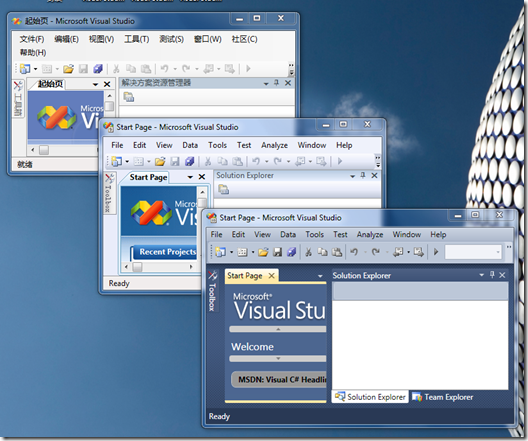This screenshot has height=441, width=528.
Task: Click Add New Item icon in front window
Action: (x=242, y=252)
